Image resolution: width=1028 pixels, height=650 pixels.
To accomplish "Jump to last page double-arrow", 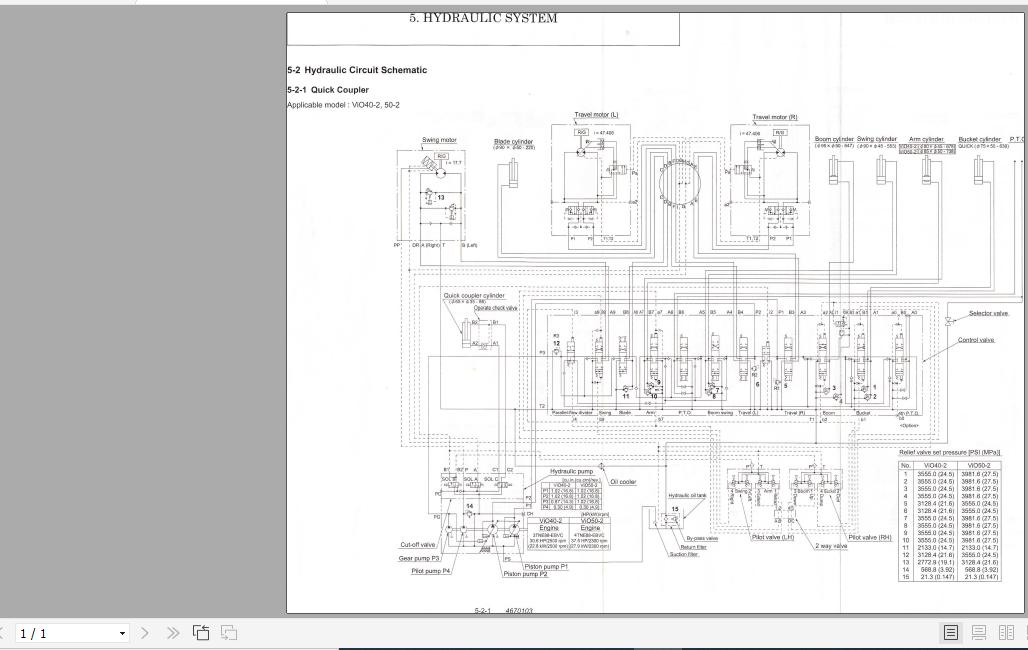I will [172, 633].
